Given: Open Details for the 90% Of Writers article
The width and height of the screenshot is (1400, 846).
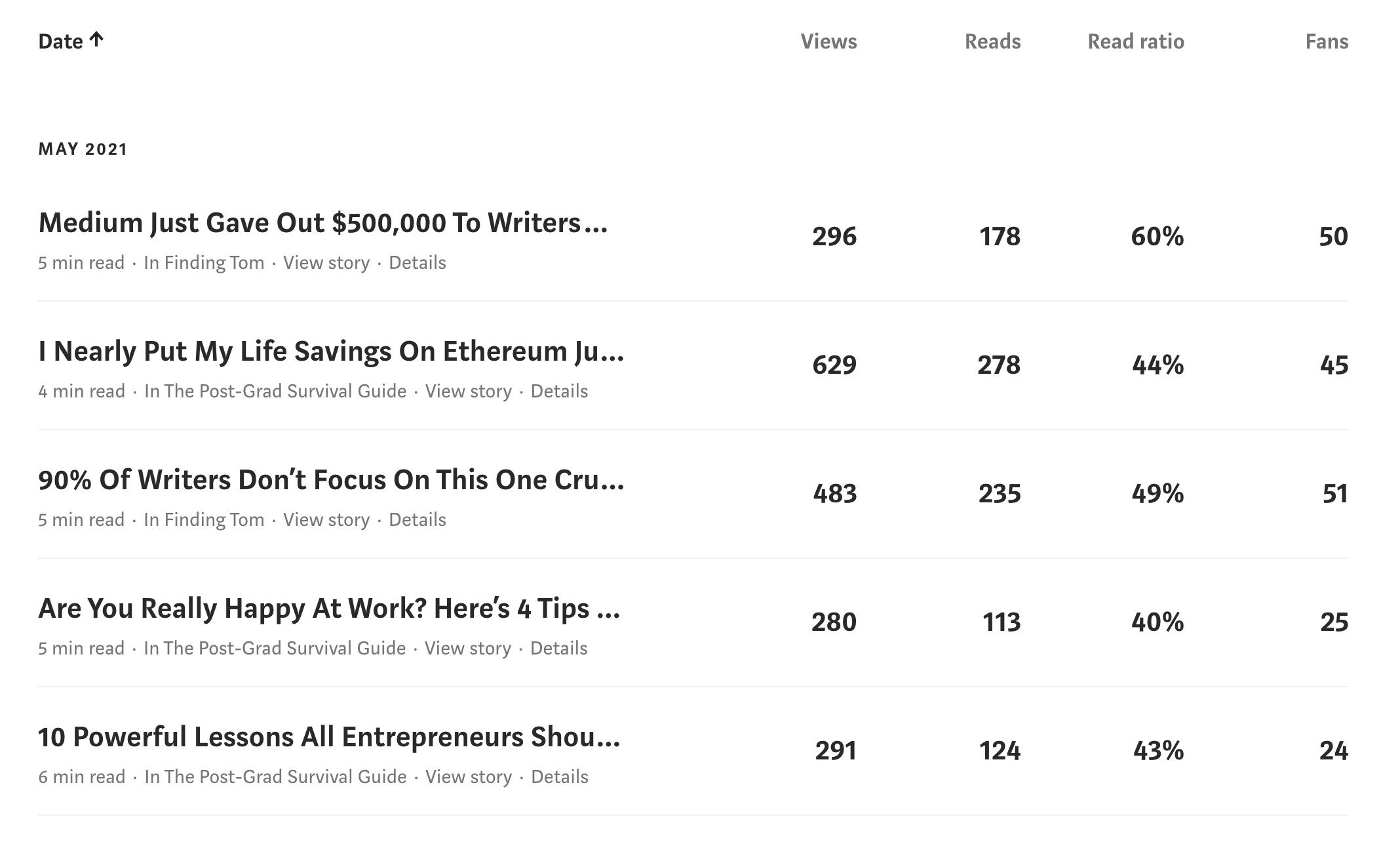Looking at the screenshot, I should coord(418,519).
